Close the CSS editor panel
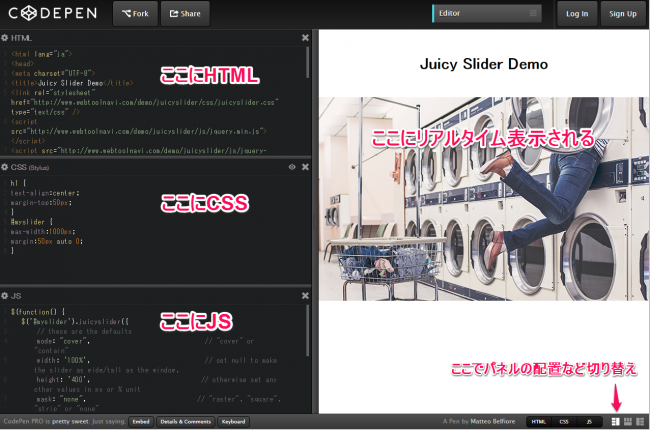The image size is (650, 430). (305, 167)
